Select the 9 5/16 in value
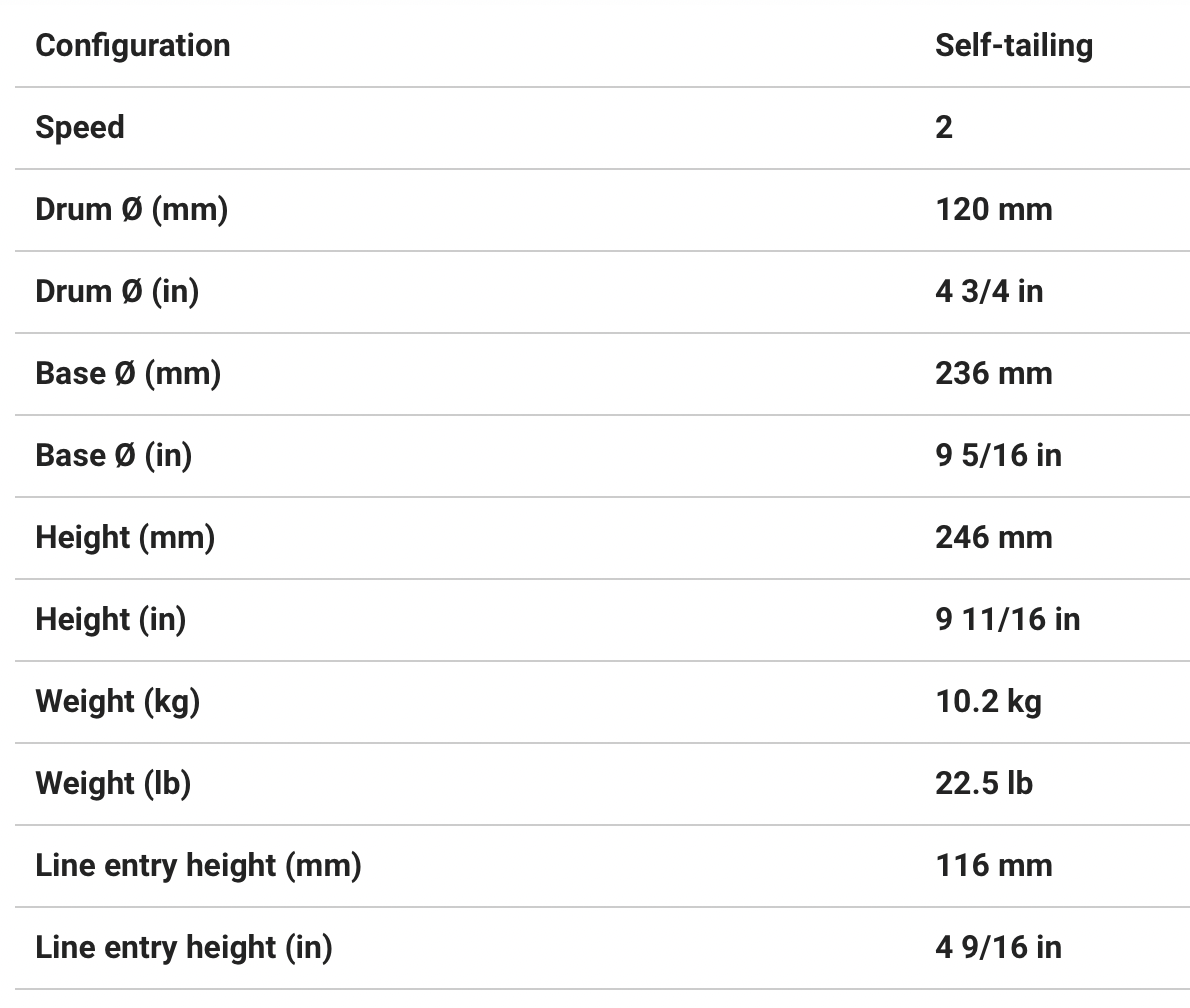1190x1008 pixels. point(998,456)
